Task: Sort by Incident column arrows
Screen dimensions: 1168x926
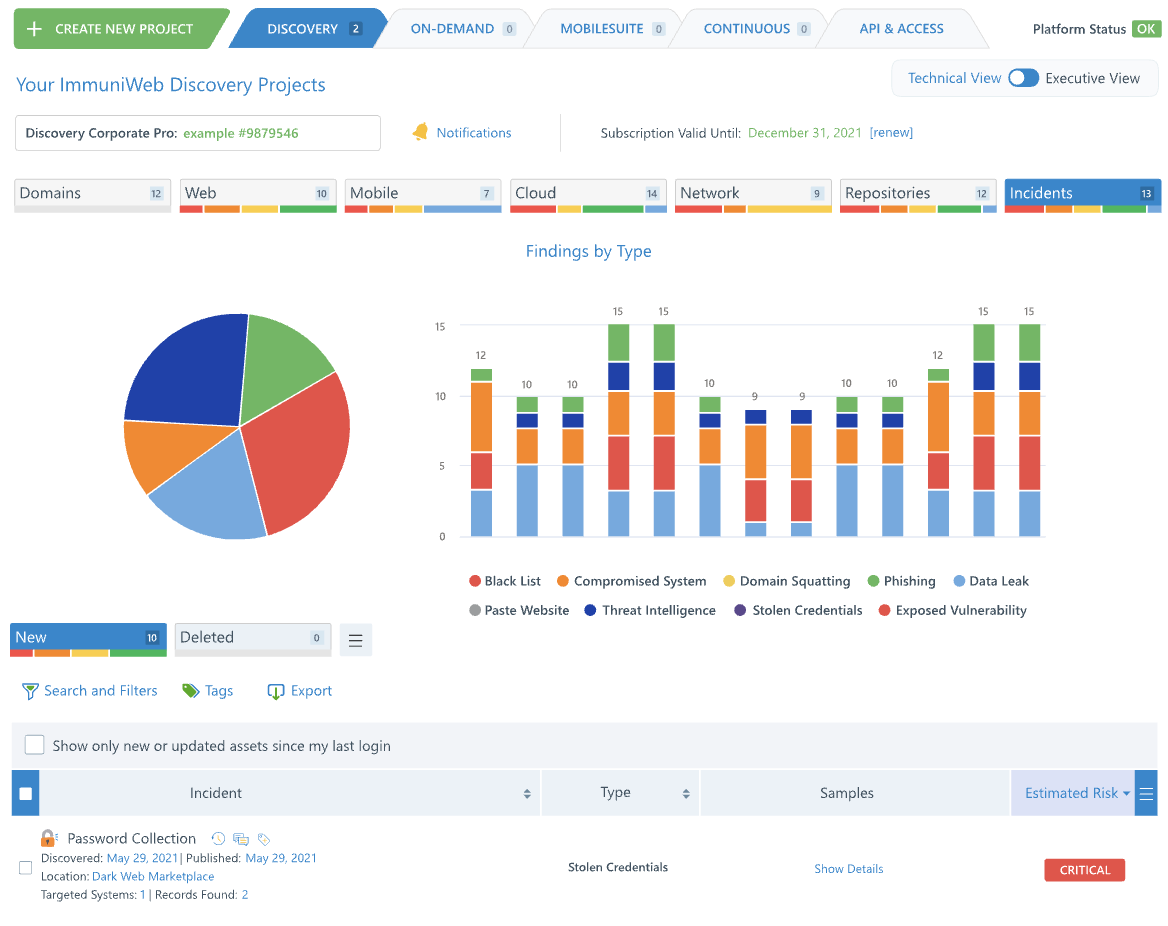Action: (527, 794)
